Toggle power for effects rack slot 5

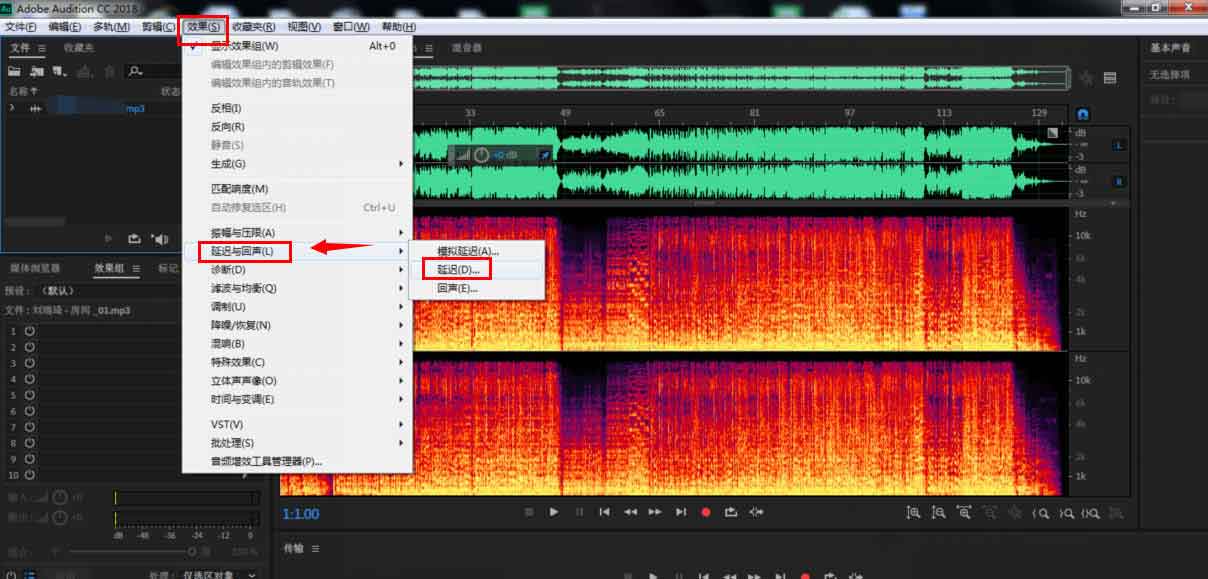(x=30, y=395)
